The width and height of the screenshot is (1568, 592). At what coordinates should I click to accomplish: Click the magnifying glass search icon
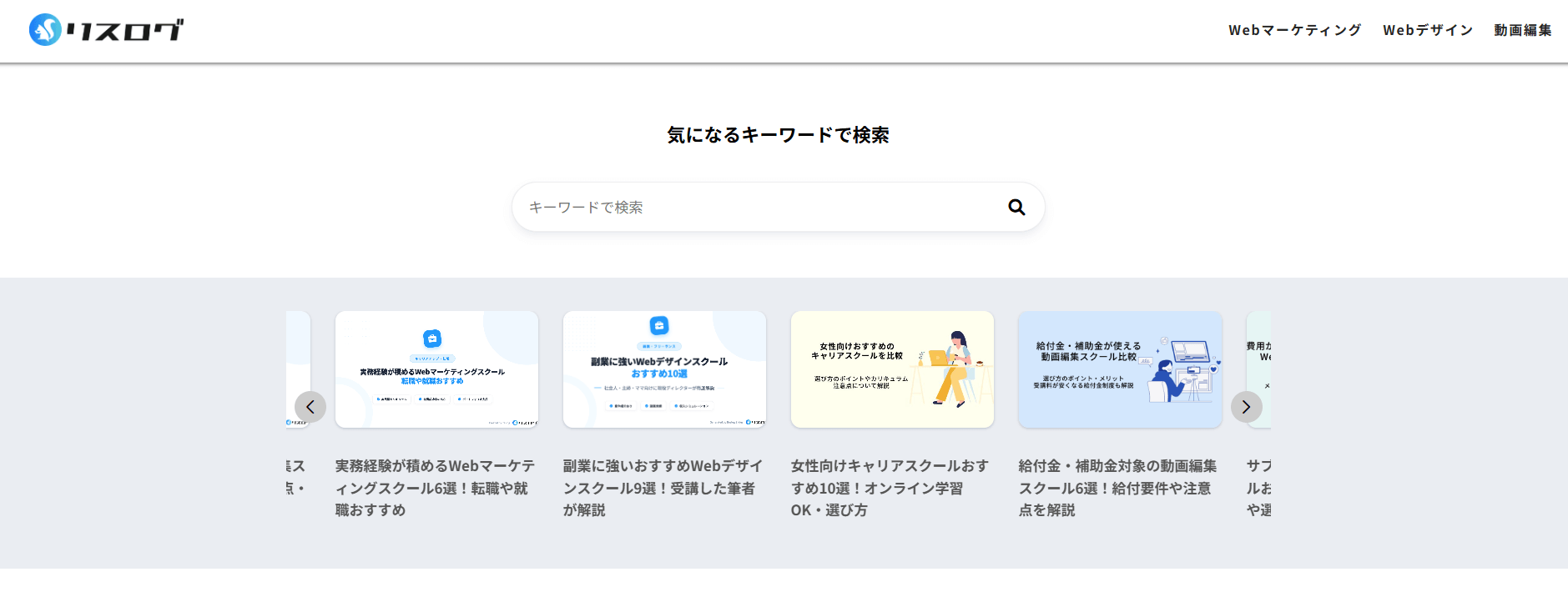[1016, 207]
